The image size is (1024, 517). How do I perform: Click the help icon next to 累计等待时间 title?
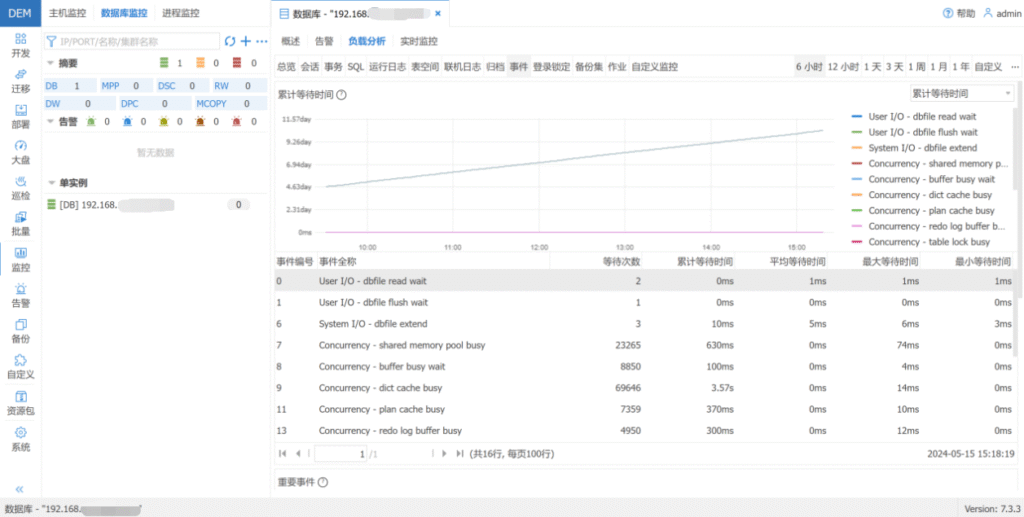click(342, 95)
